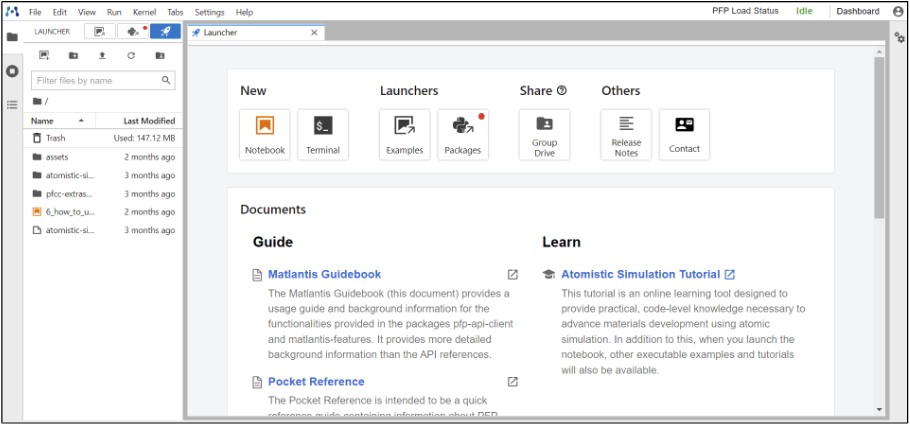Screen dimensions: 910x425
Task: Launch the Terminal tile
Action: pyautogui.click(x=323, y=134)
